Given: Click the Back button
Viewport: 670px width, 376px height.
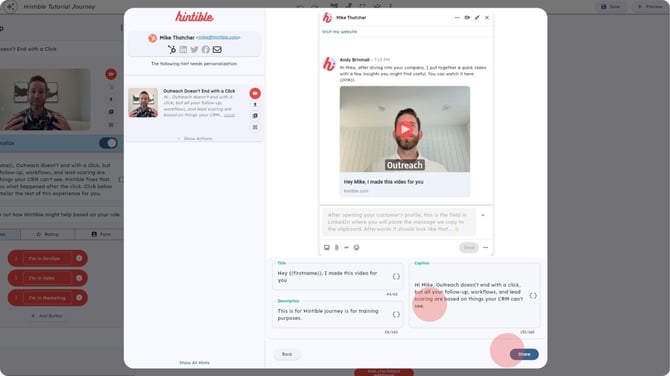Looking at the screenshot, I should 287,354.
